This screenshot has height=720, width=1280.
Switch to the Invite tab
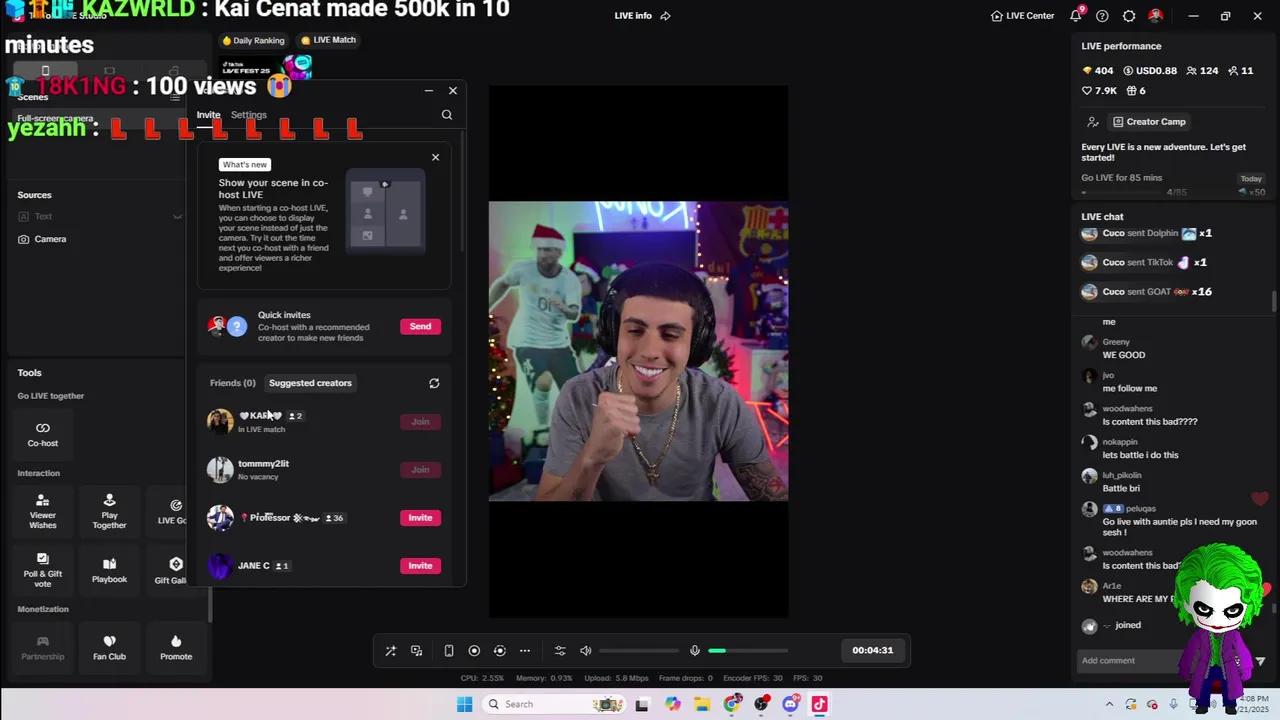[208, 115]
